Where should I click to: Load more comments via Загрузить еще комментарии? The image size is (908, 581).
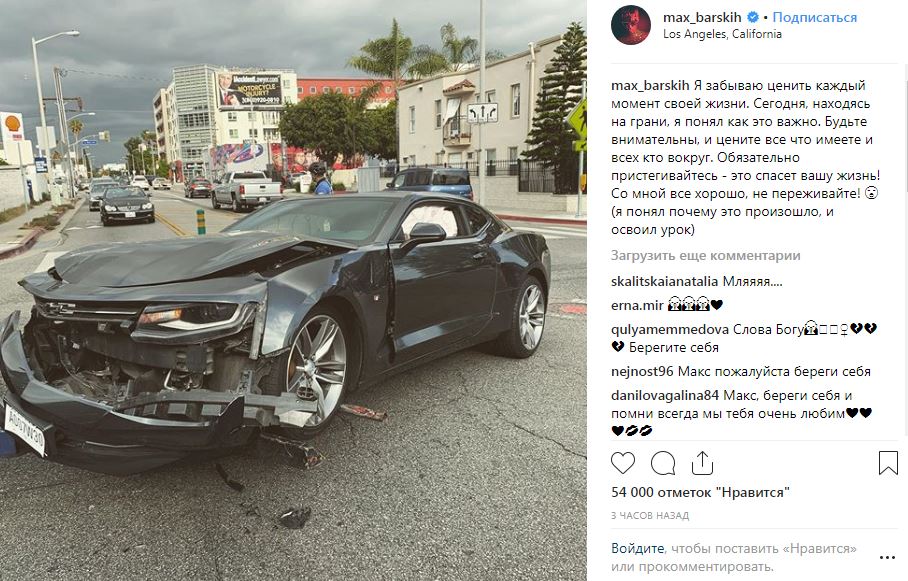point(705,255)
